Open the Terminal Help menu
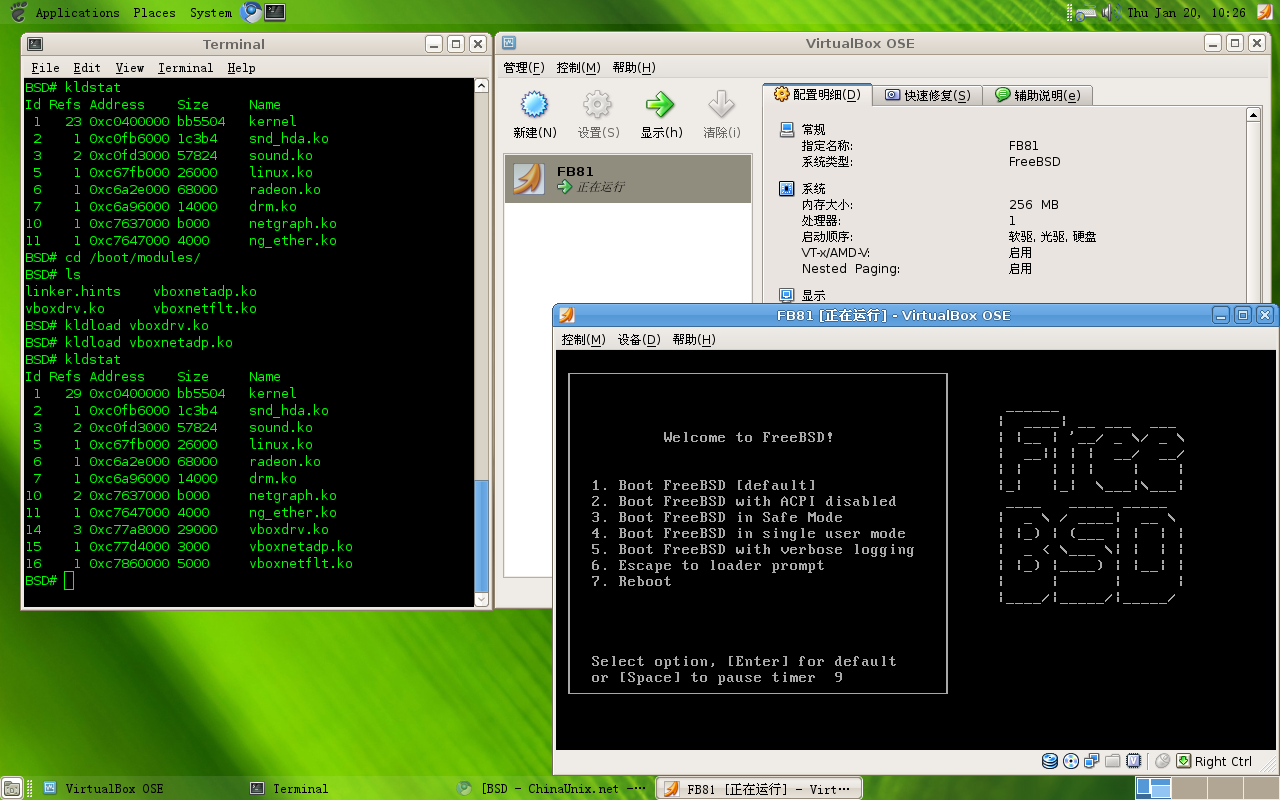1280x800 pixels. [x=241, y=68]
